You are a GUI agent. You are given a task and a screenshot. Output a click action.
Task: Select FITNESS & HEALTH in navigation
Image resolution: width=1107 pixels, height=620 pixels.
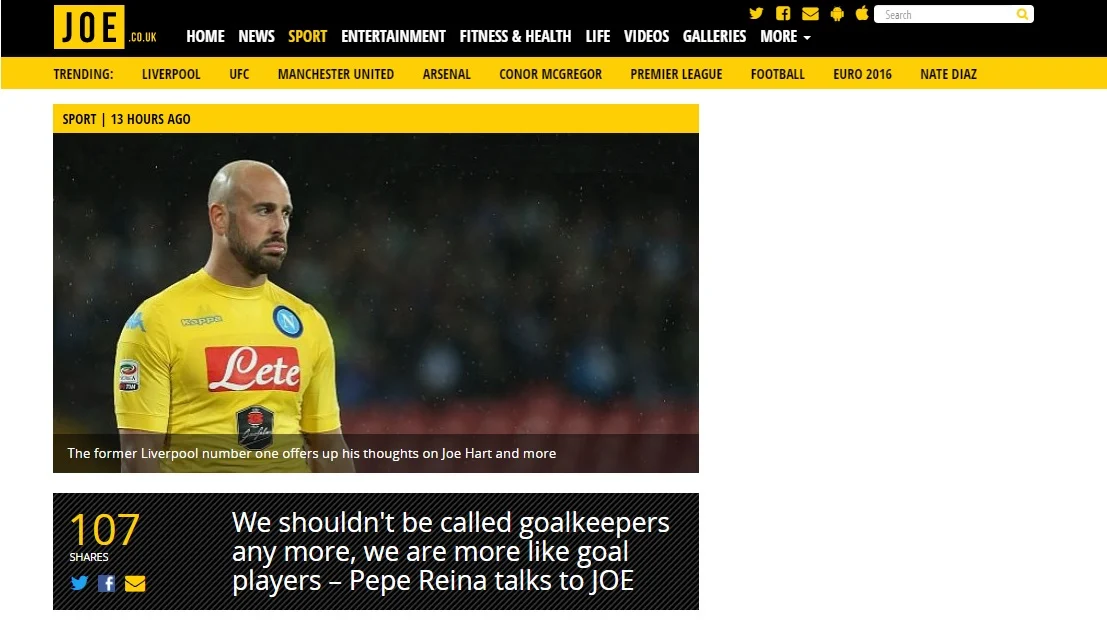[515, 36]
